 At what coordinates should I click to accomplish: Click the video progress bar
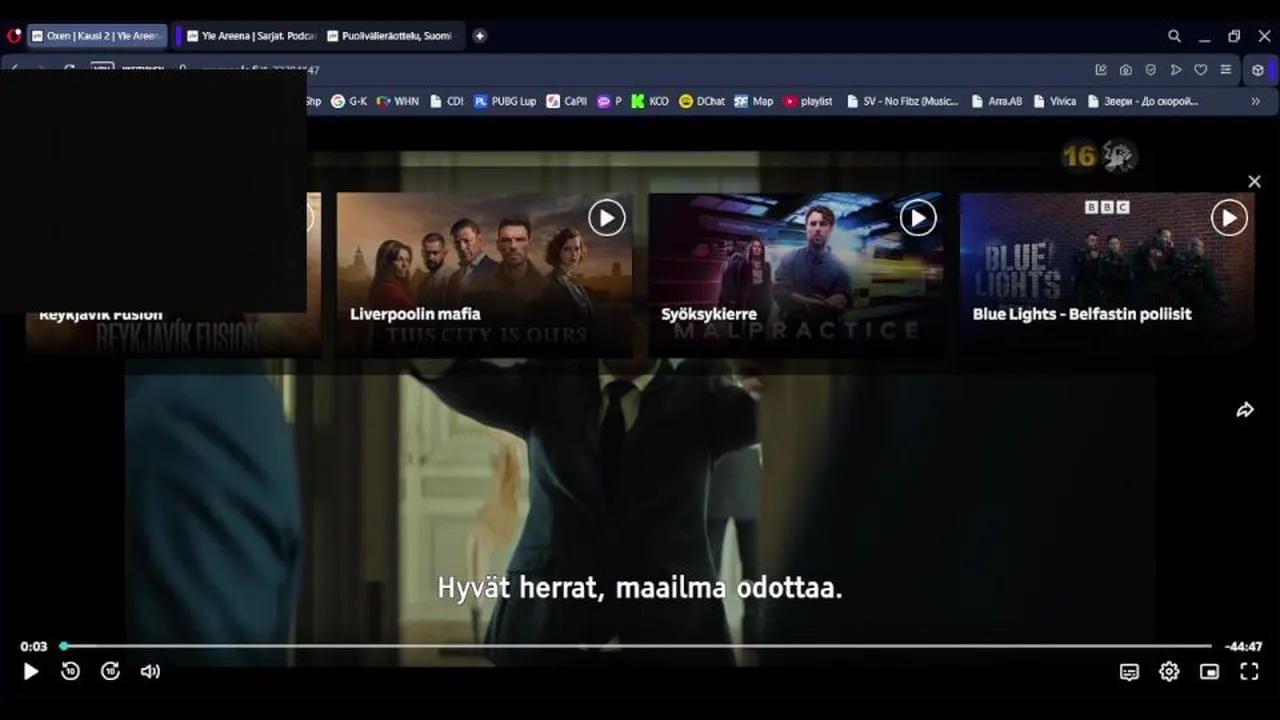point(637,646)
